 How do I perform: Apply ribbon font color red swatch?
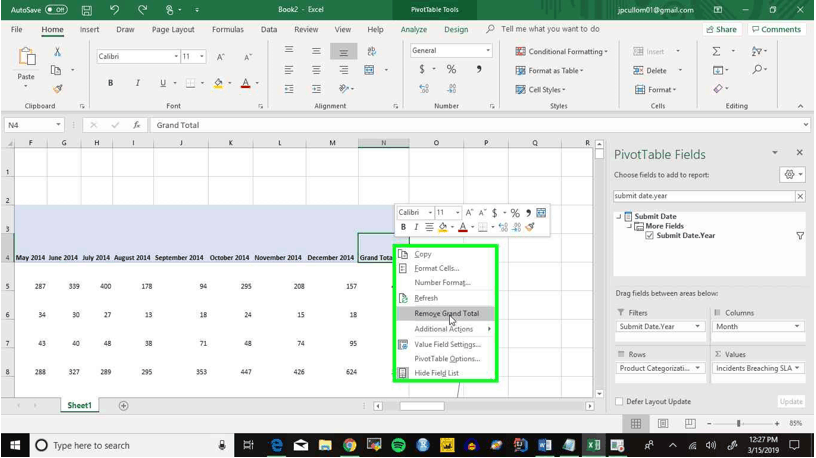246,83
